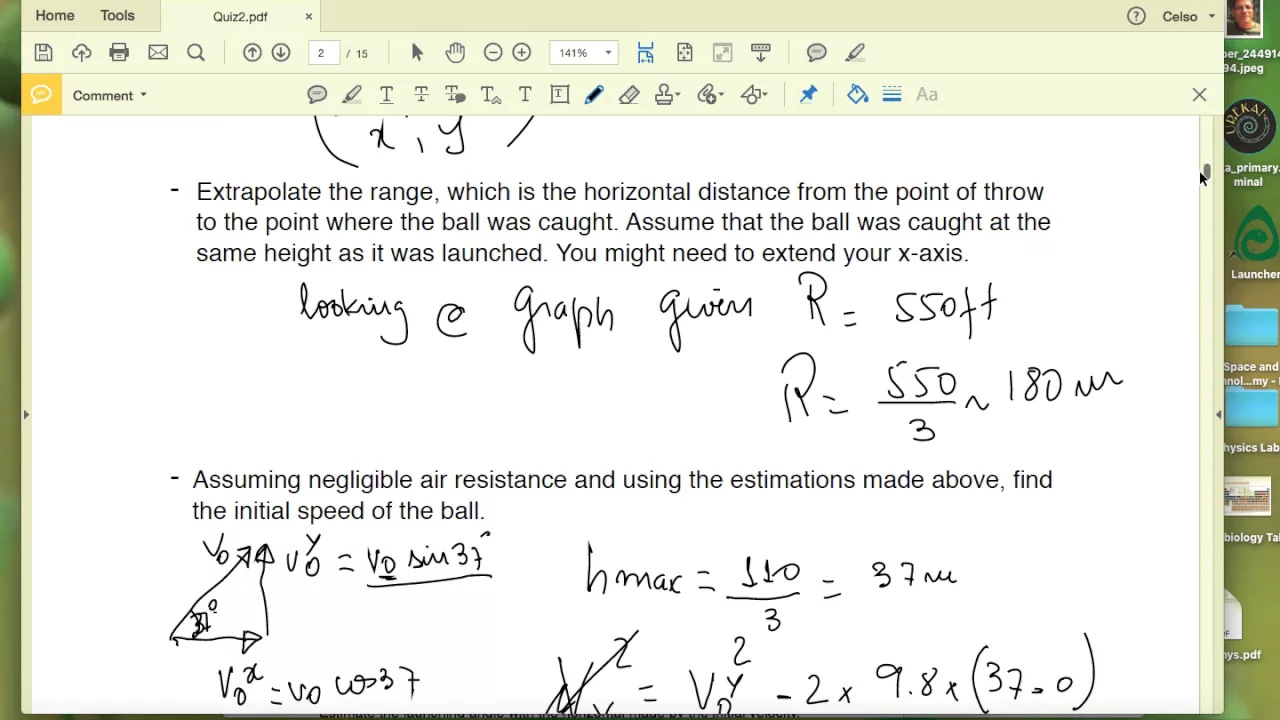1280x720 pixels.
Task: Activate the hand pan tool
Action: coord(455,53)
